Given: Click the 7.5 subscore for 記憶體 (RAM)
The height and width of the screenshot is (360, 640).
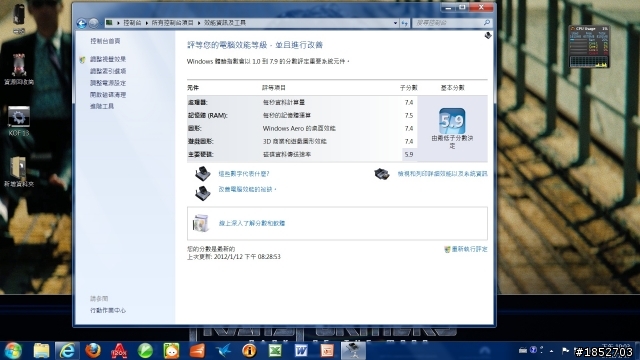Looking at the screenshot, I should pos(409,116).
